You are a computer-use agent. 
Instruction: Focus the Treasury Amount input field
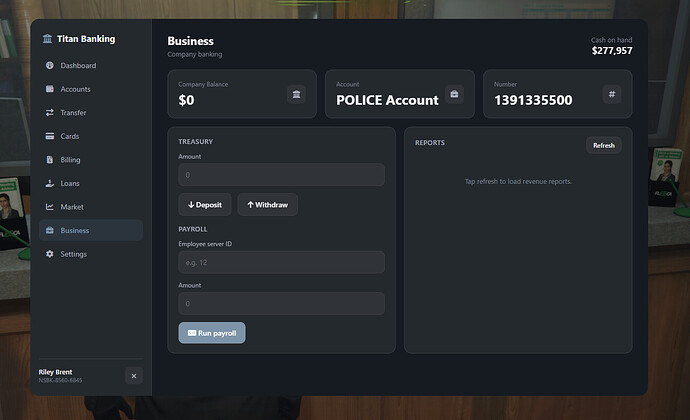coord(282,175)
